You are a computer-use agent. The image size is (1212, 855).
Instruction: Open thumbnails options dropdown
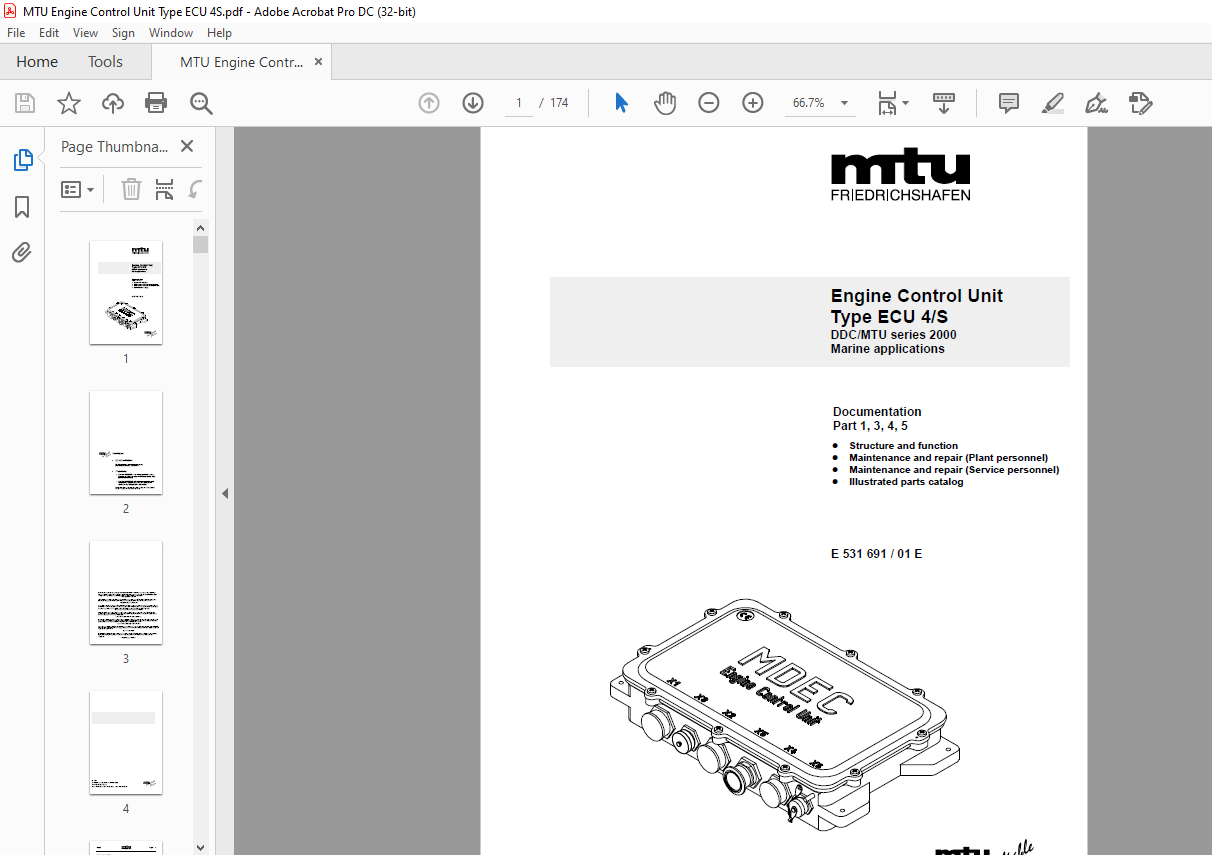[x=78, y=189]
